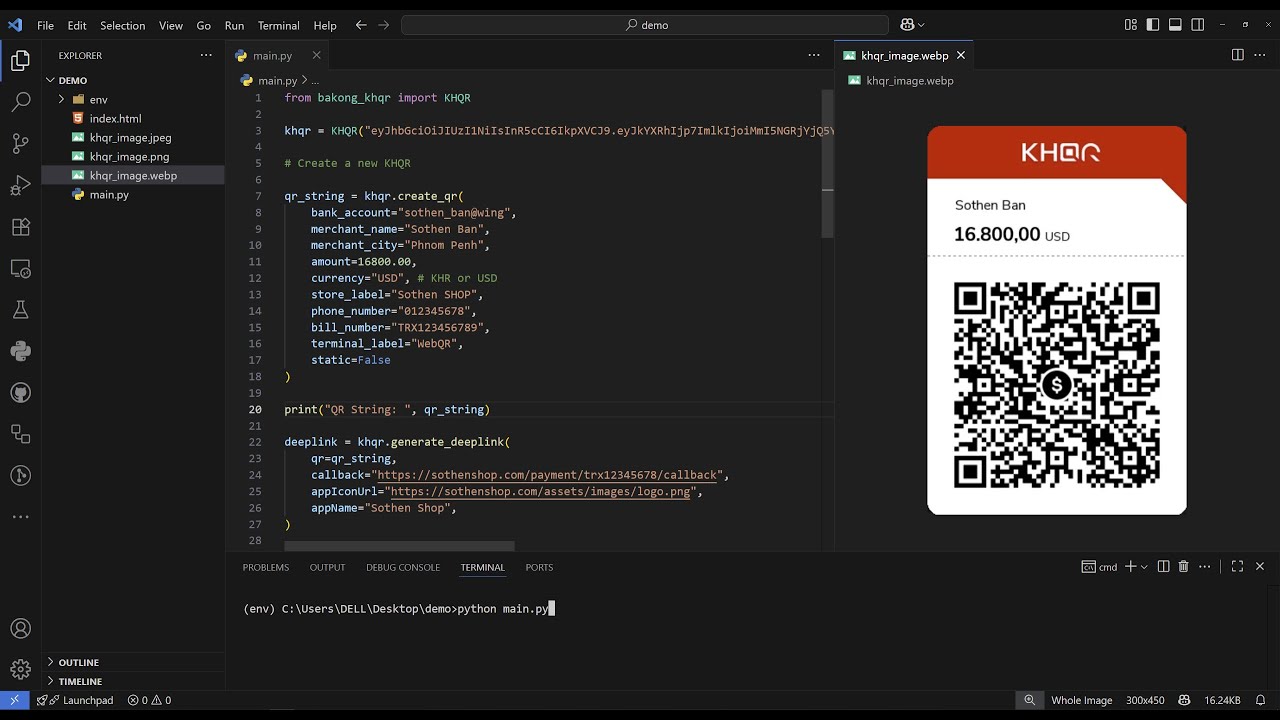
Task: Open the Manage gear menu
Action: [x=20, y=669]
